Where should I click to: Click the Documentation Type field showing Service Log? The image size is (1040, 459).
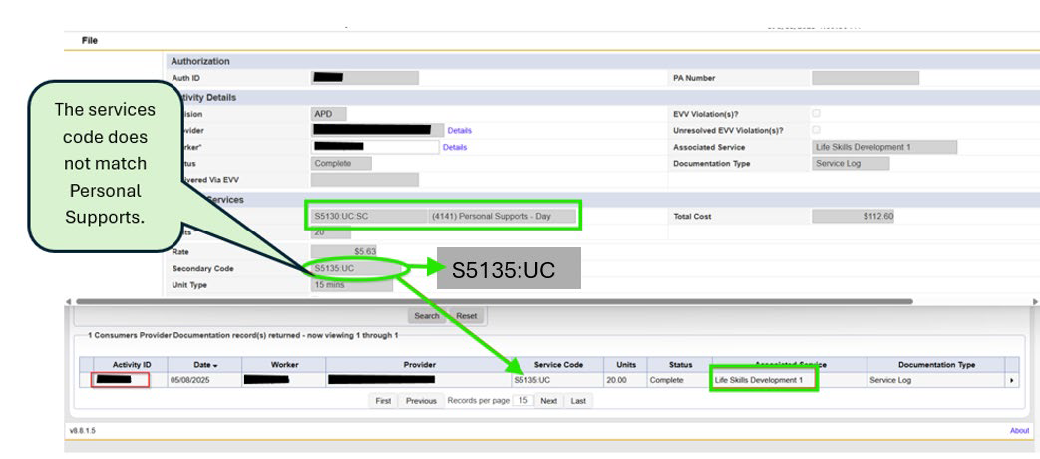coord(850,163)
